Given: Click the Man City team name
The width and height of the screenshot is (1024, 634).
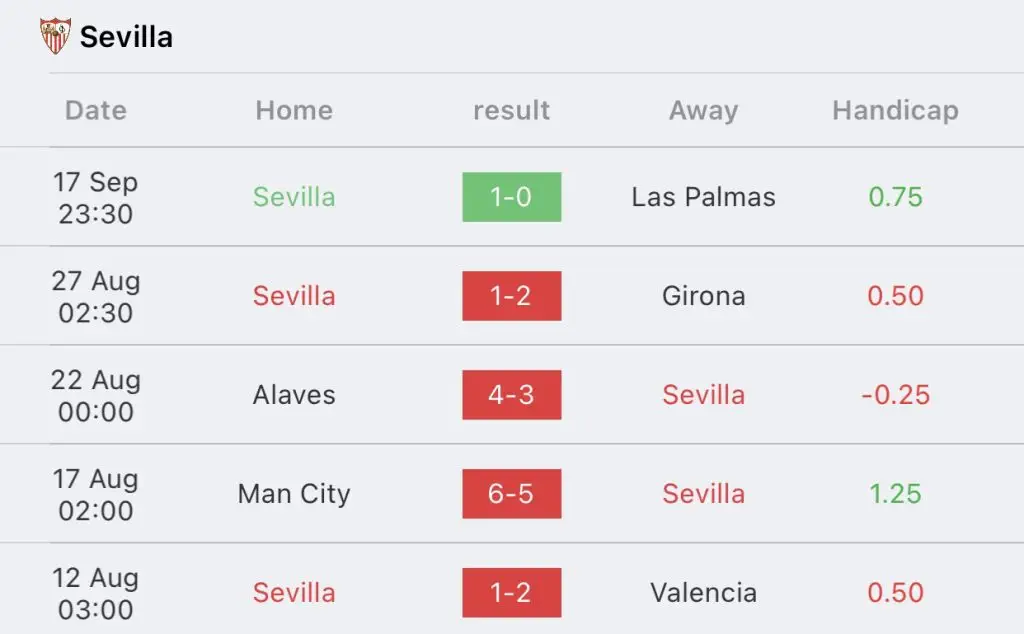Looking at the screenshot, I should point(294,494).
